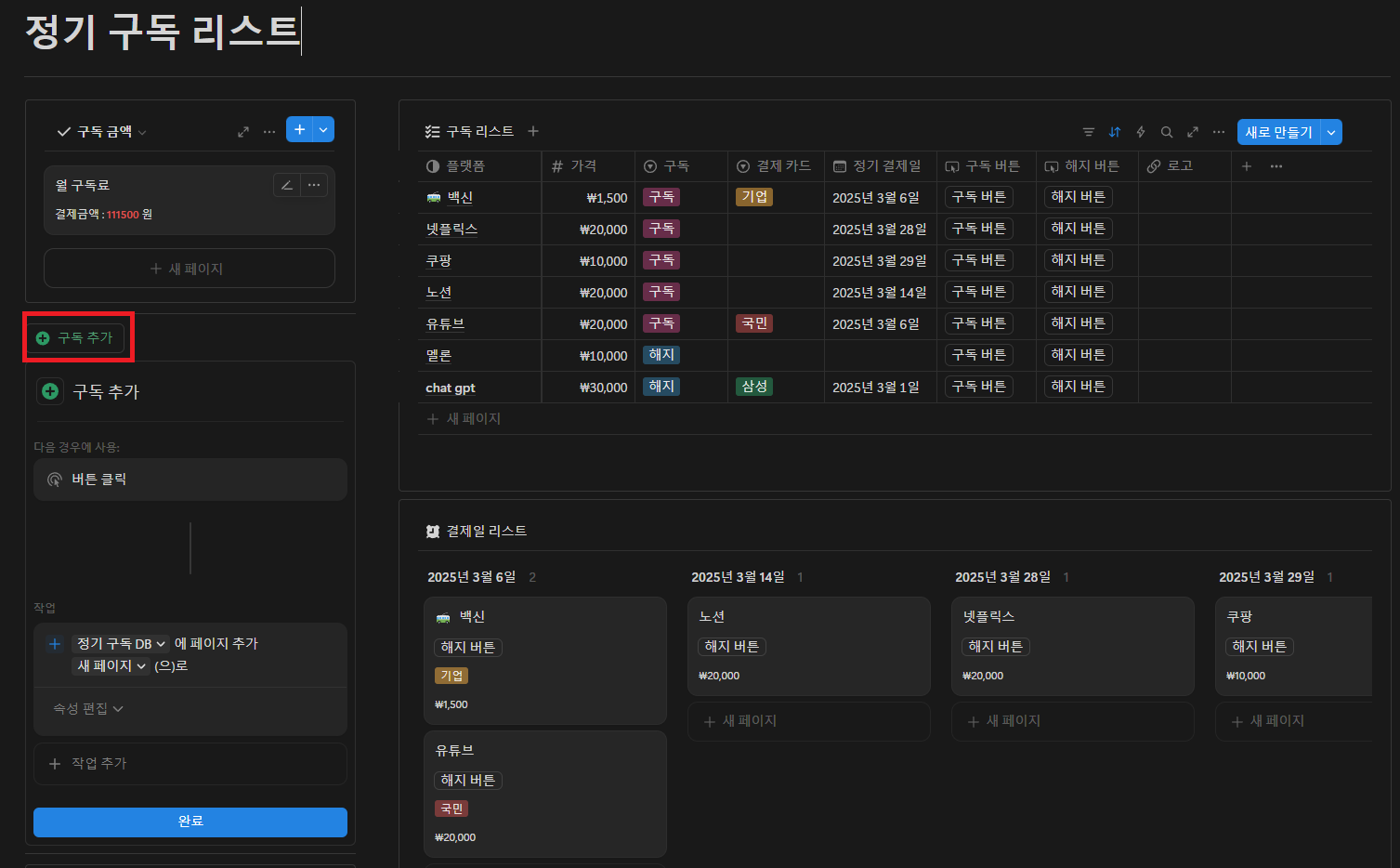This screenshot has width=1400, height=868.
Task: Open 노션 card in 결제일 리스트 board
Action: click(x=809, y=647)
